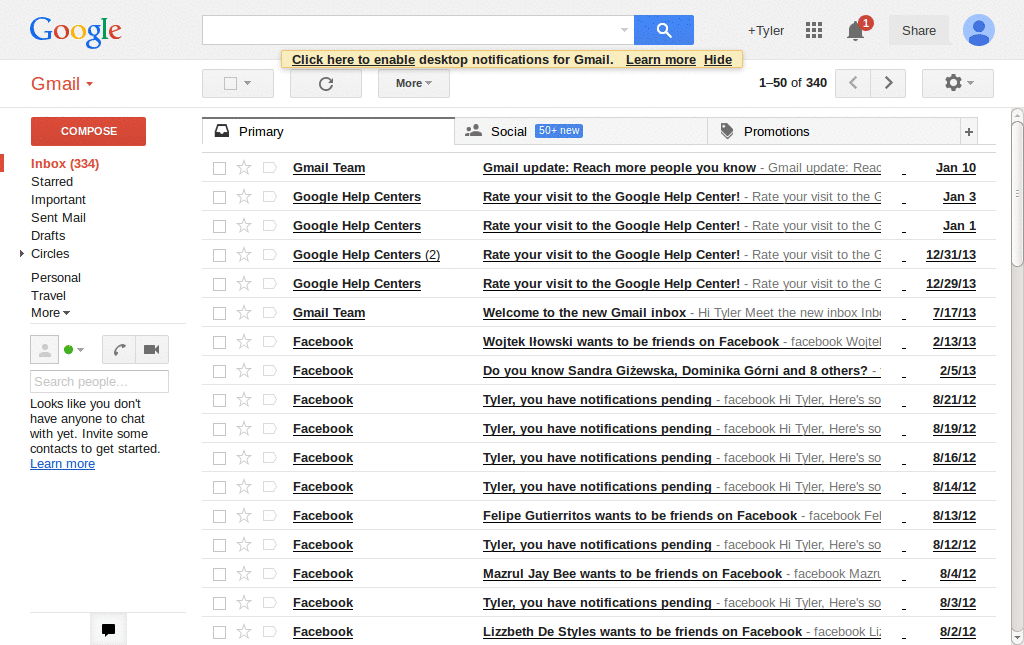Go to older messages page

[x=888, y=83]
